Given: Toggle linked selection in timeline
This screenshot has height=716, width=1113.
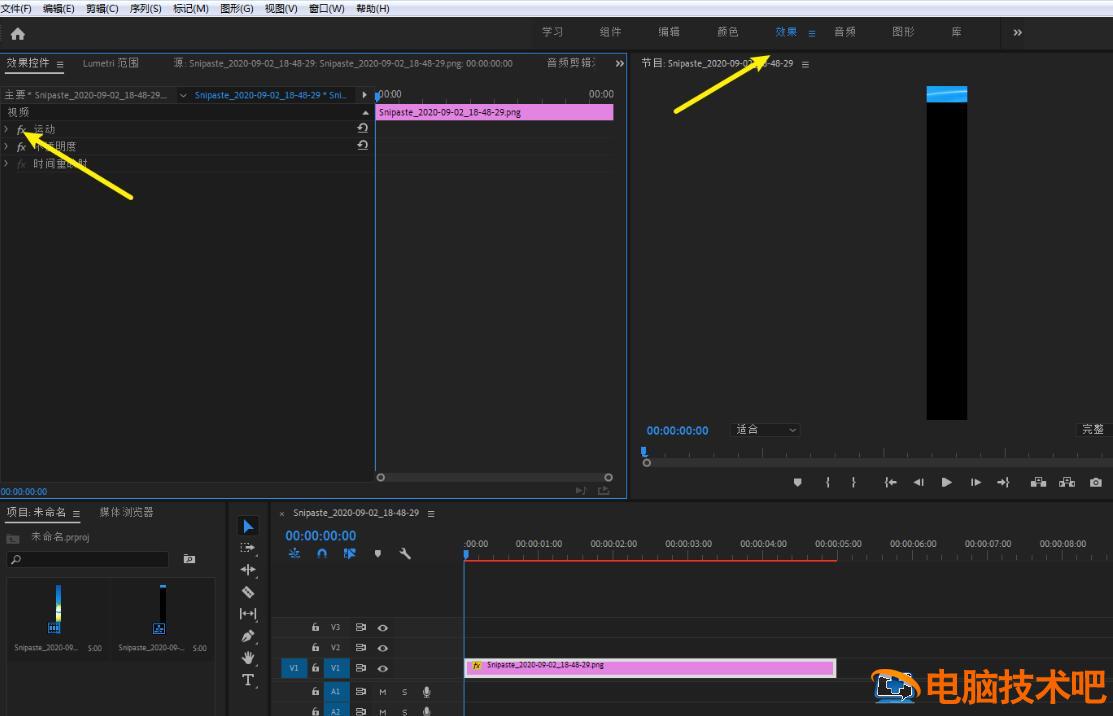Looking at the screenshot, I should pos(349,553).
